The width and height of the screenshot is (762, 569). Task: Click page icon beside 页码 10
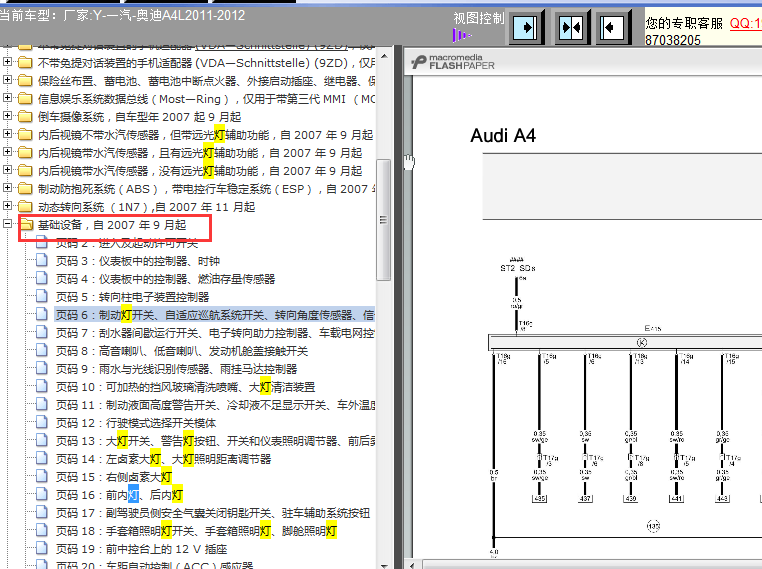(x=42, y=387)
